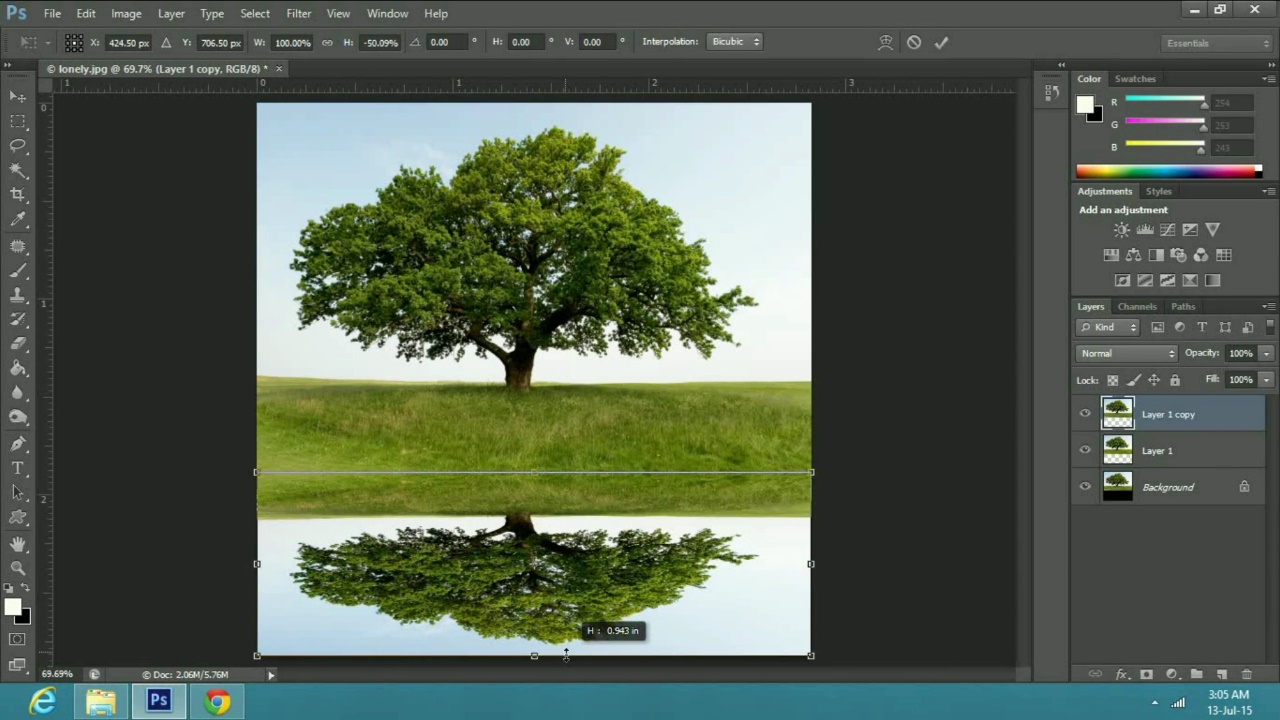Image resolution: width=1280 pixels, height=720 pixels.
Task: Select the Background layer name
Action: point(1168,487)
